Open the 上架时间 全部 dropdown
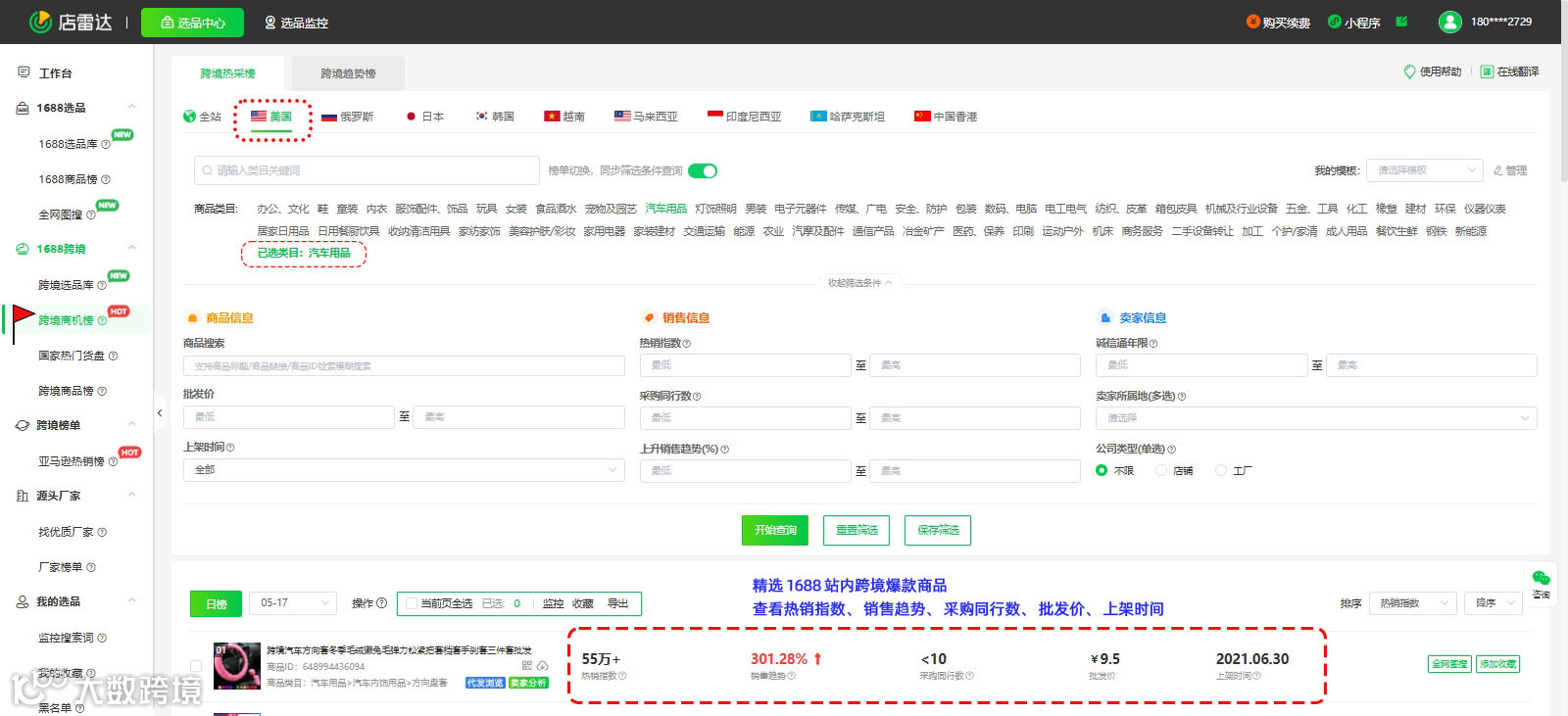The height and width of the screenshot is (716, 1568). [x=404, y=470]
